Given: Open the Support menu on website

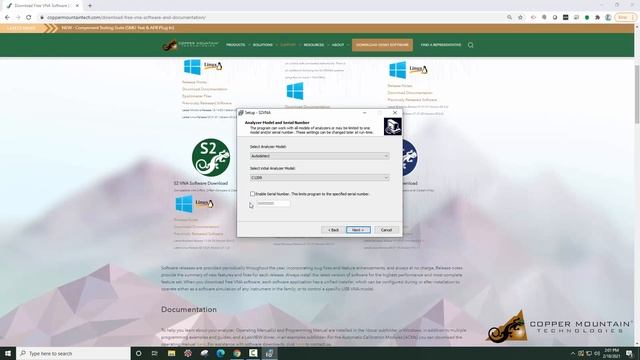Looking at the screenshot, I should pyautogui.click(x=288, y=45).
